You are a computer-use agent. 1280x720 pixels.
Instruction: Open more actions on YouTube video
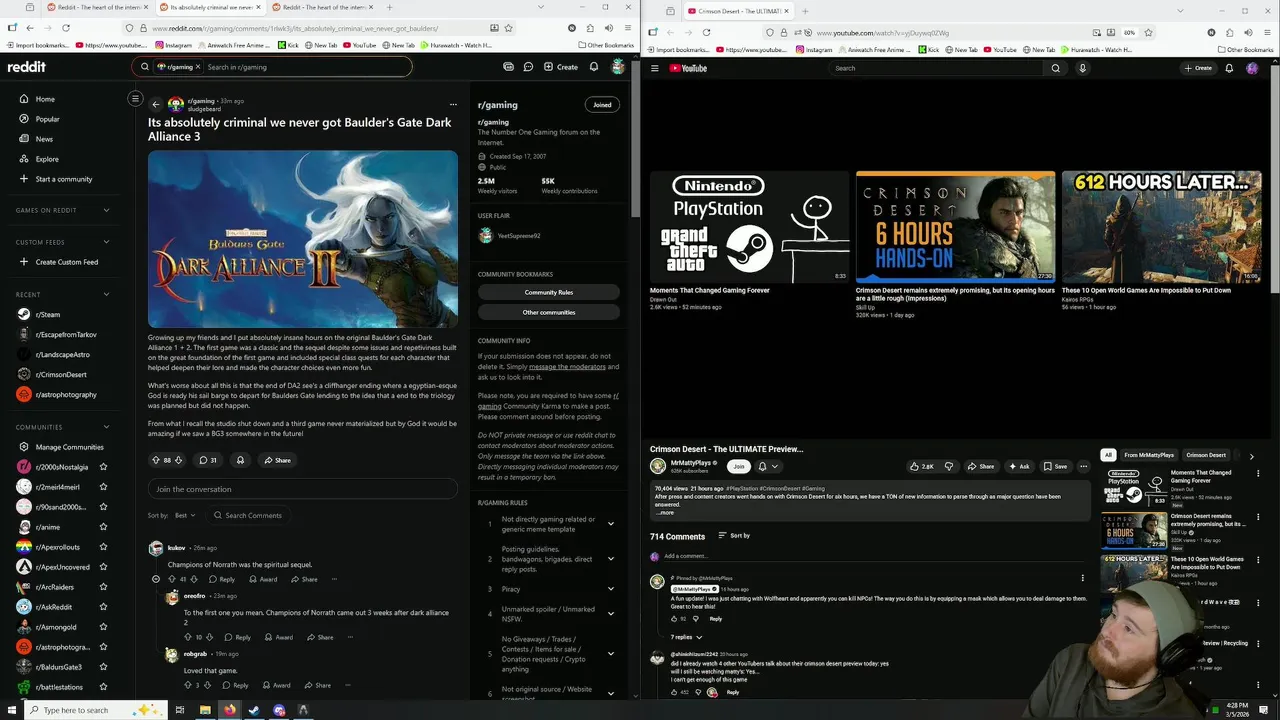1082,466
